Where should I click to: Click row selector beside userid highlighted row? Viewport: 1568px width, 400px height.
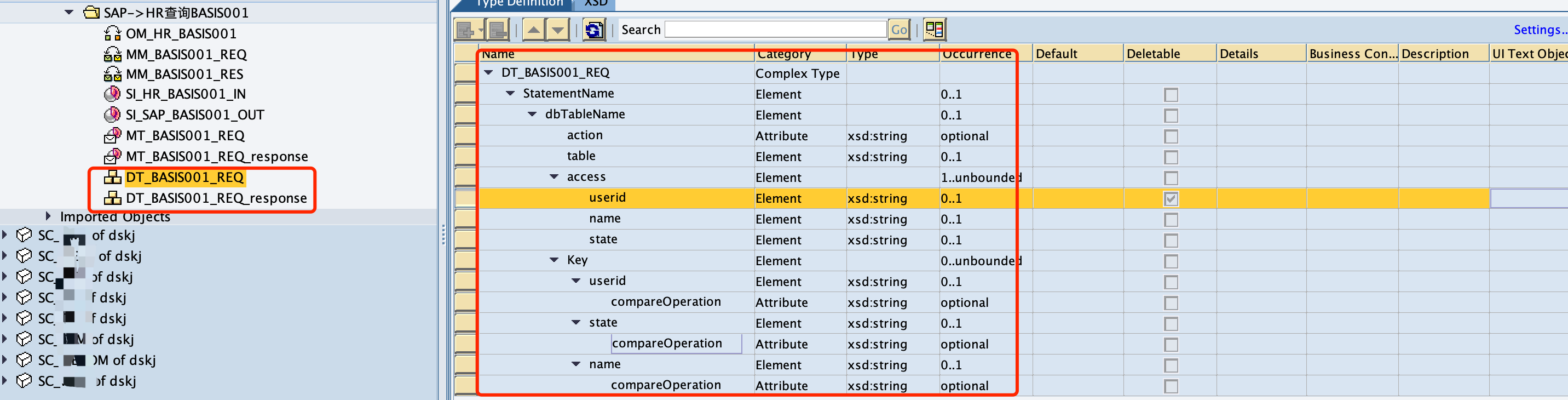[466, 198]
